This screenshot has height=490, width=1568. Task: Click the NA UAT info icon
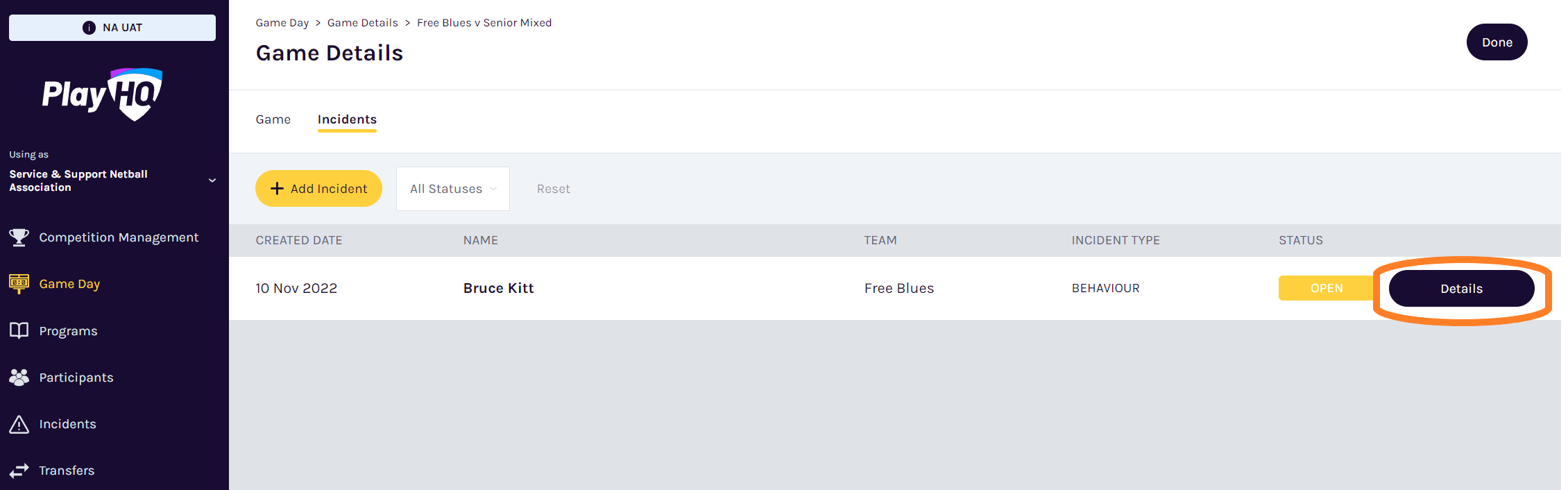89,28
